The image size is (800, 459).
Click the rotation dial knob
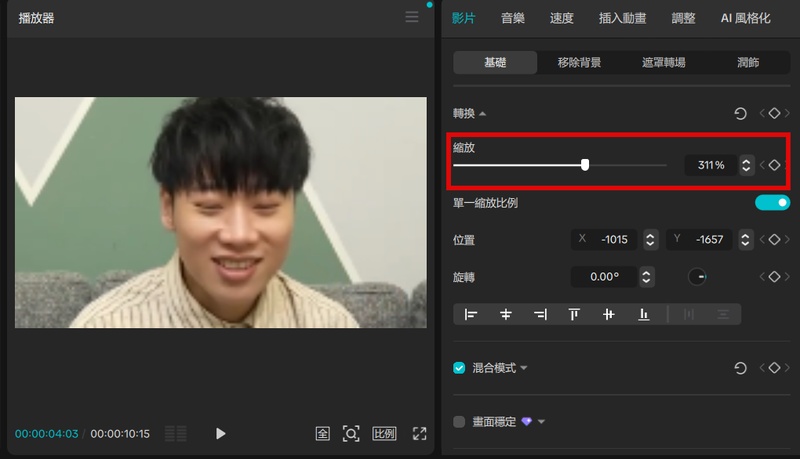click(x=697, y=277)
